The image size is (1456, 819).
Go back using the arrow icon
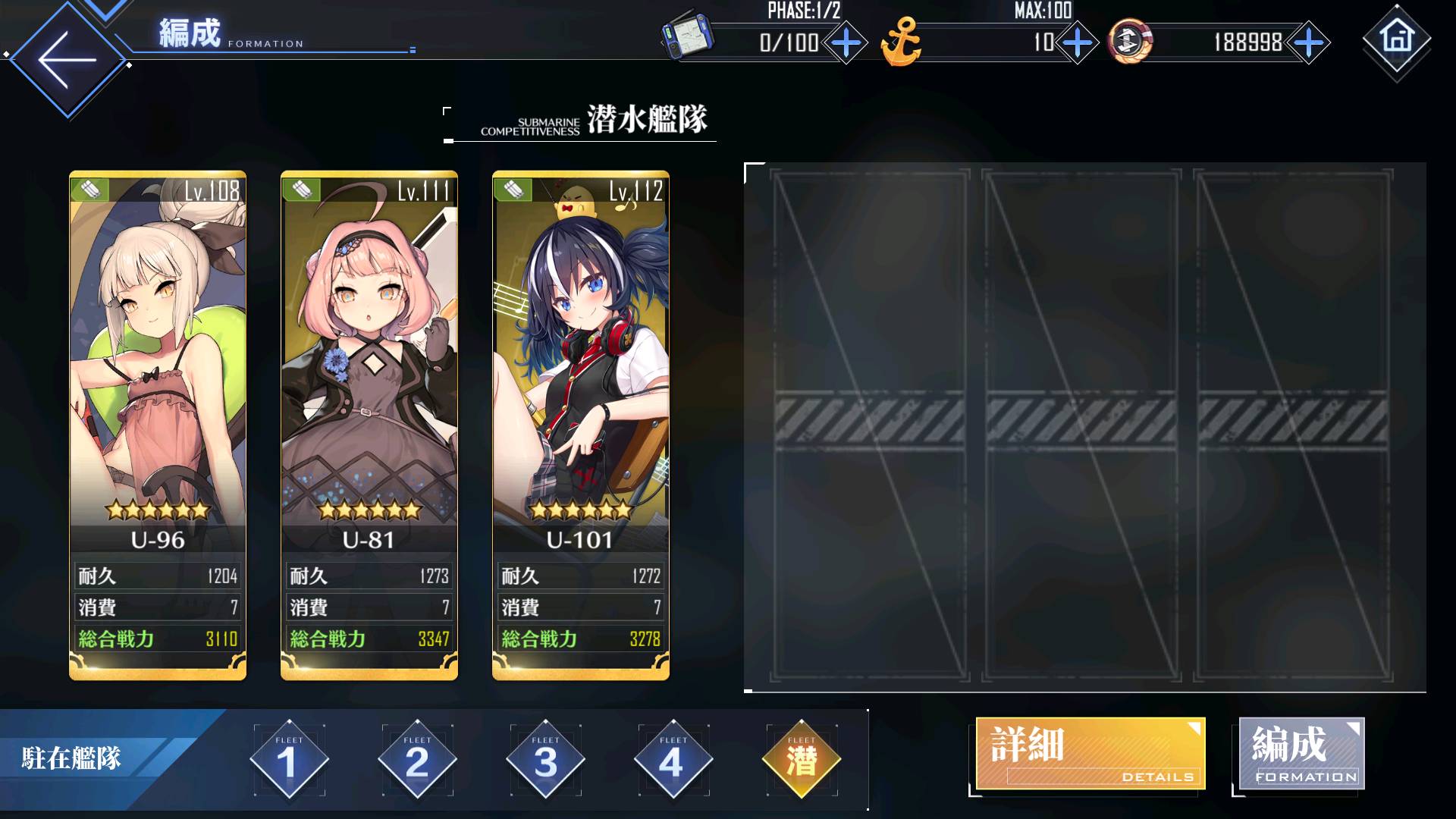[68, 59]
